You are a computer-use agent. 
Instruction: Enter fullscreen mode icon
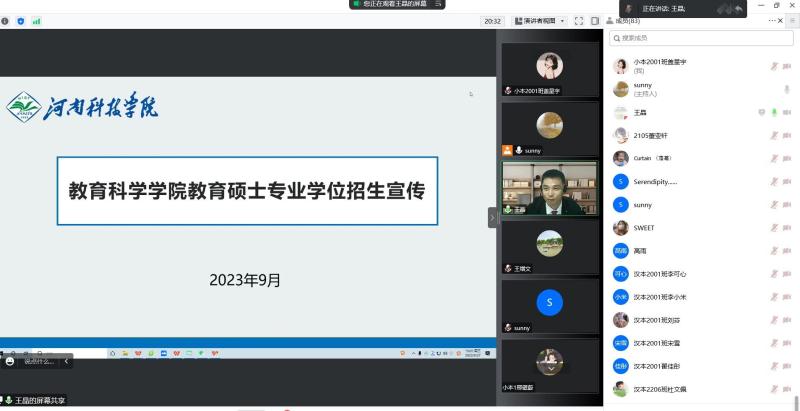579,21
